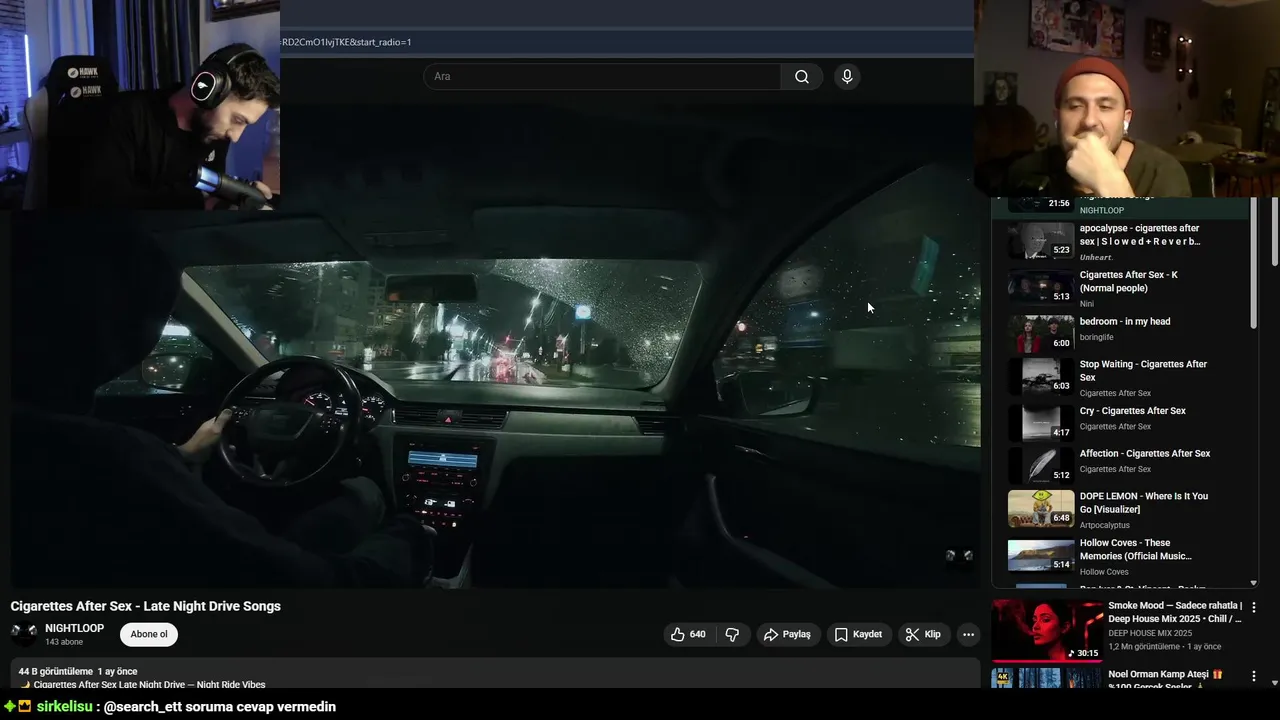
Task: Click the 143 abone subscriber count
Action: 64,642
